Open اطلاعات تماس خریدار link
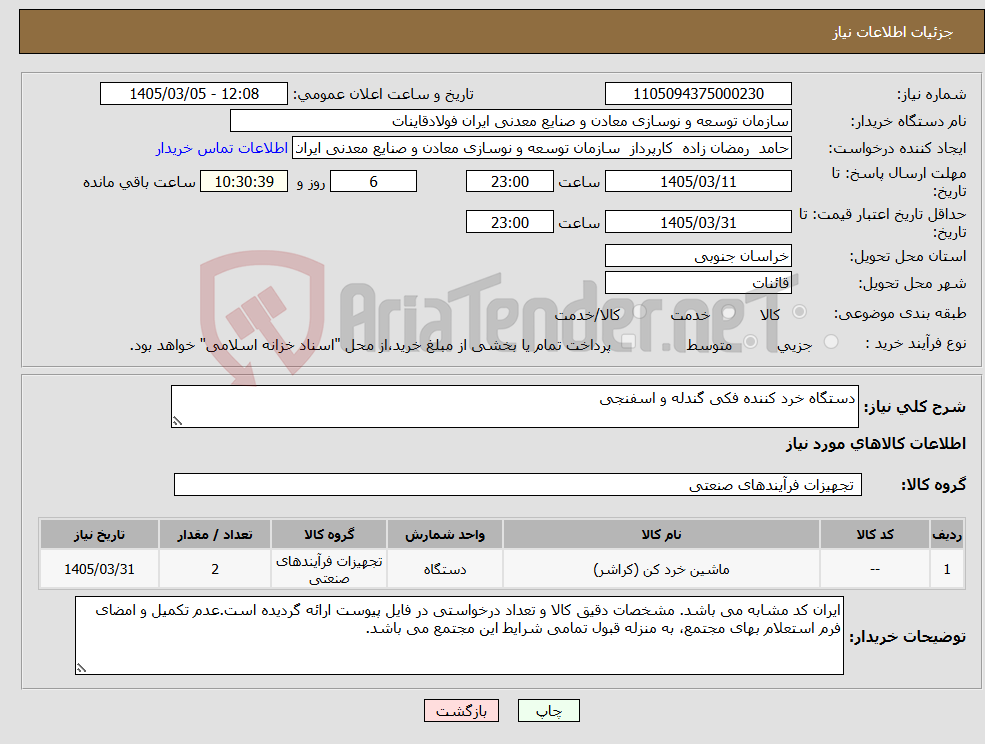Image resolution: width=985 pixels, height=744 pixels. pyautogui.click(x=222, y=148)
